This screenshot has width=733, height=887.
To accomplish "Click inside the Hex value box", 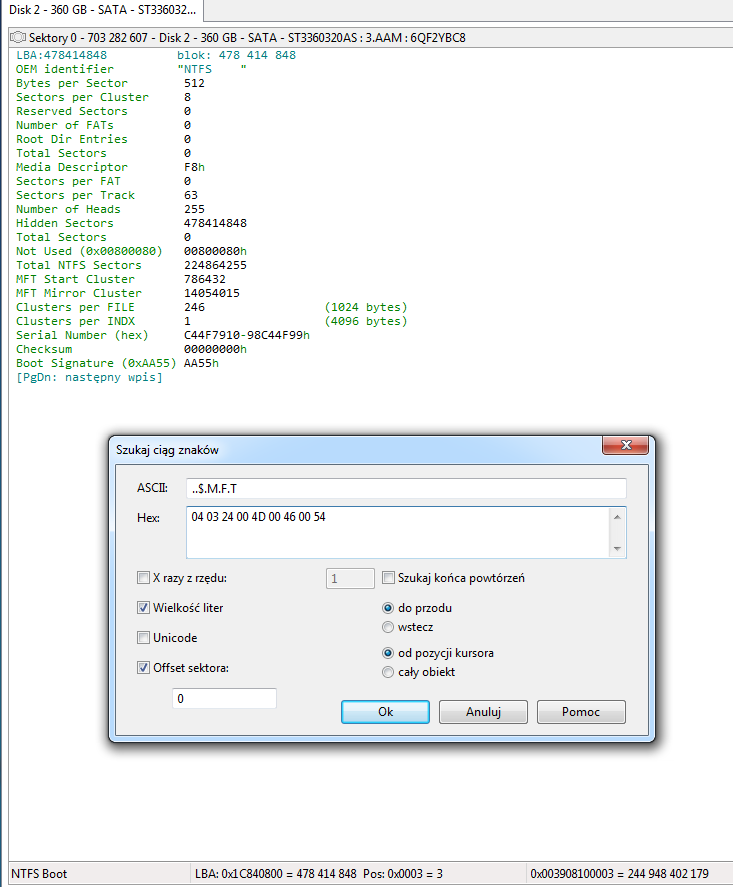I will click(x=399, y=532).
